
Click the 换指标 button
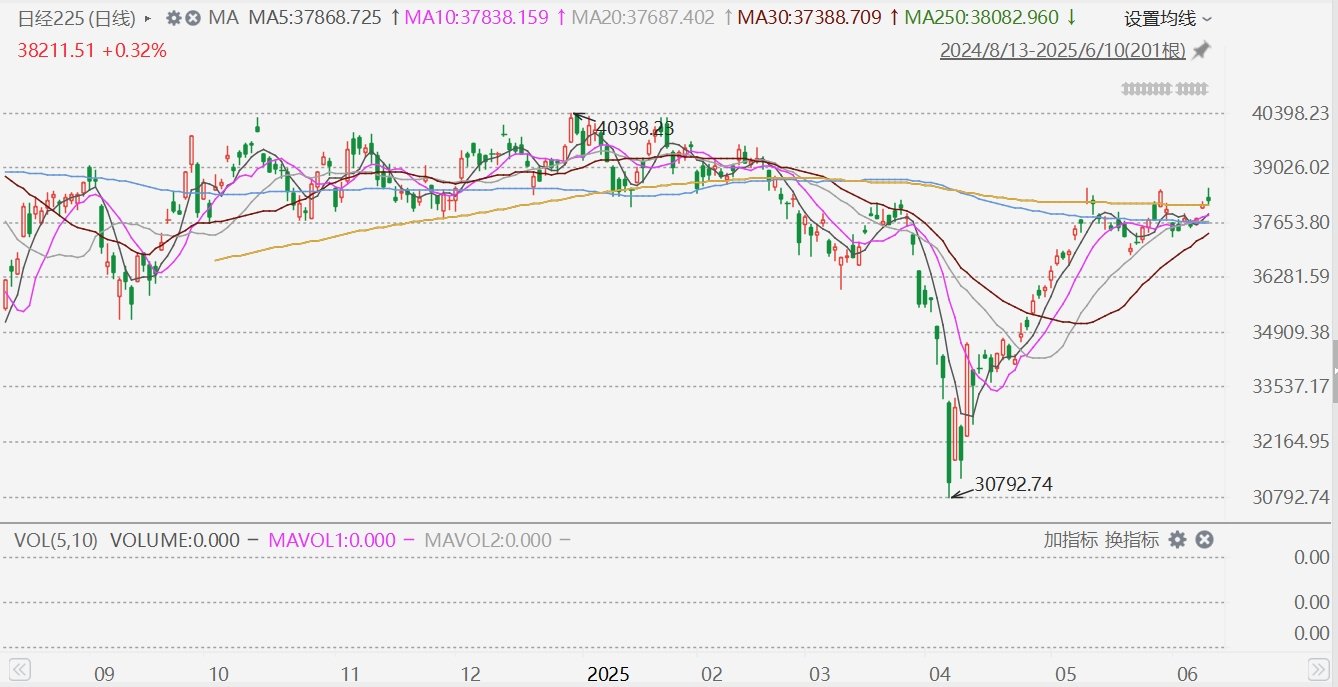[1131, 540]
